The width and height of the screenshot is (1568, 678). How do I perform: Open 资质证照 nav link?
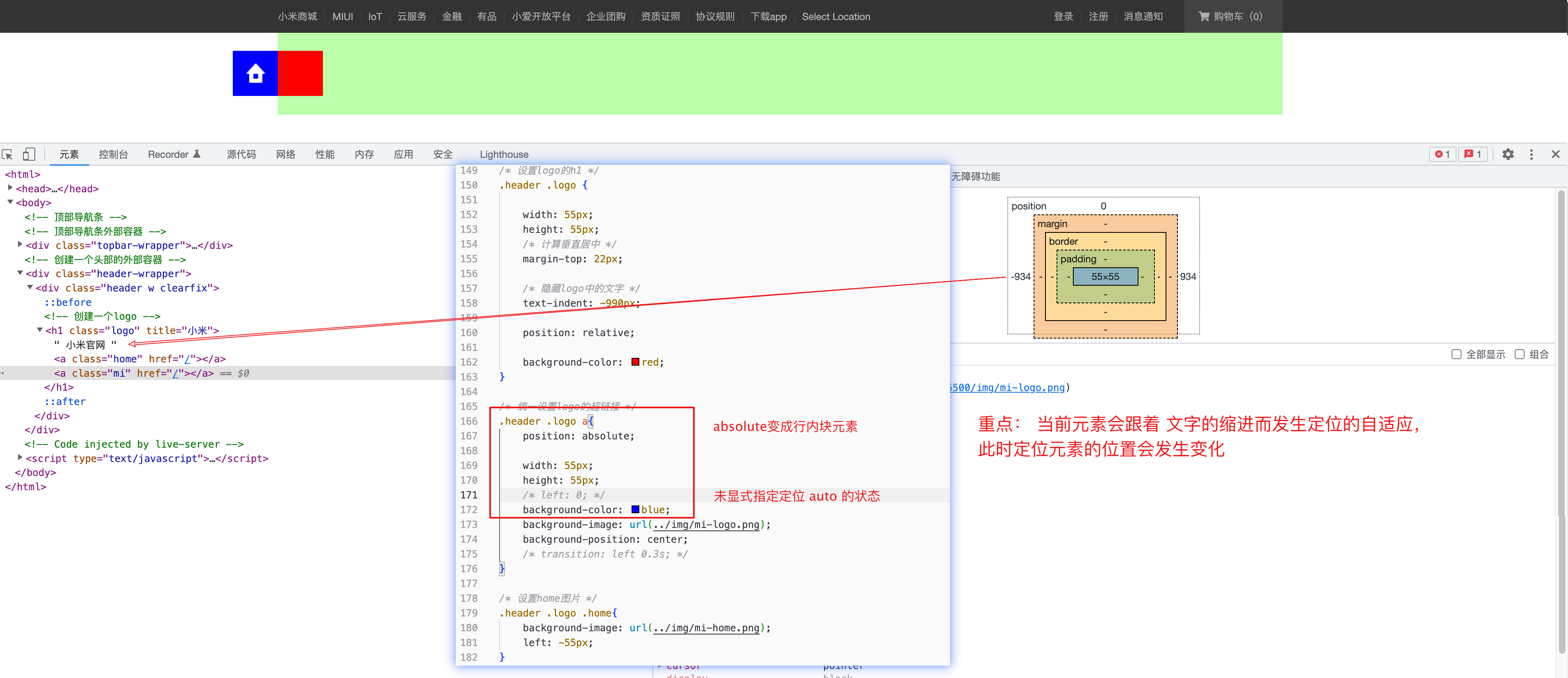coord(660,16)
